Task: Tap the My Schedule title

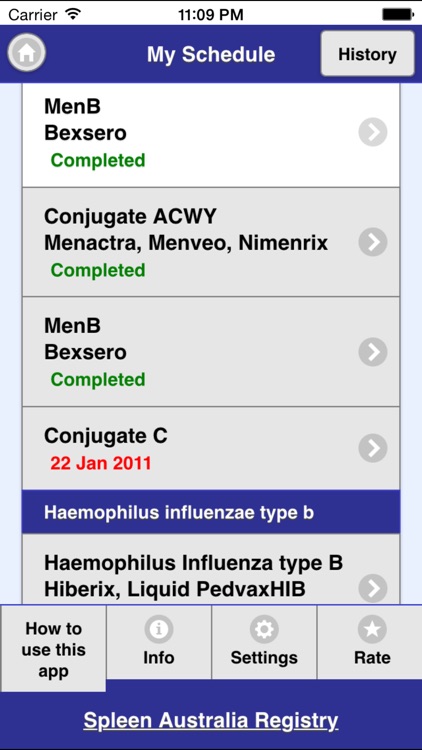Action: (x=211, y=55)
